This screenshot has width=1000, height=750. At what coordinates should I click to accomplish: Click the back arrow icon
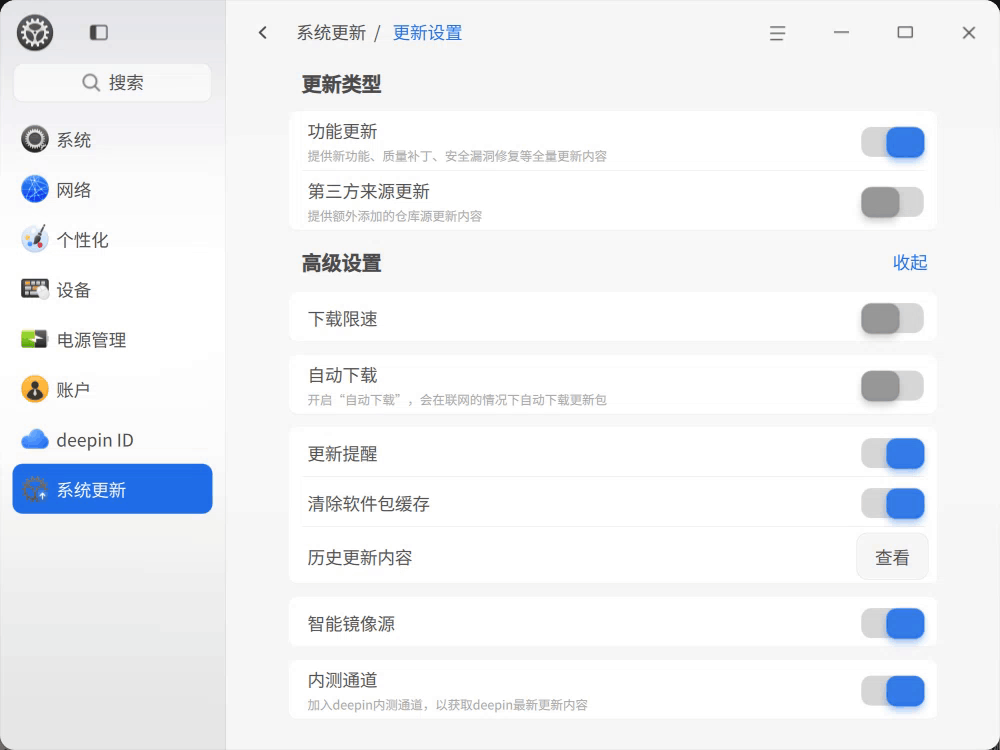[x=263, y=33]
